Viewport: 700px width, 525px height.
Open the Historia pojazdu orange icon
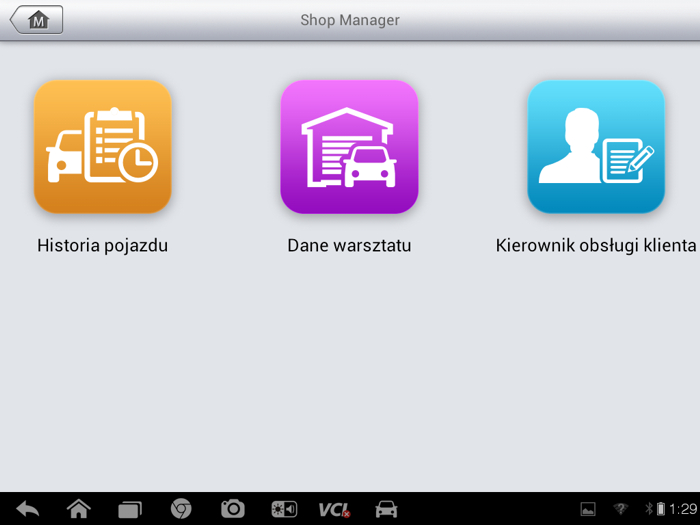[103, 146]
